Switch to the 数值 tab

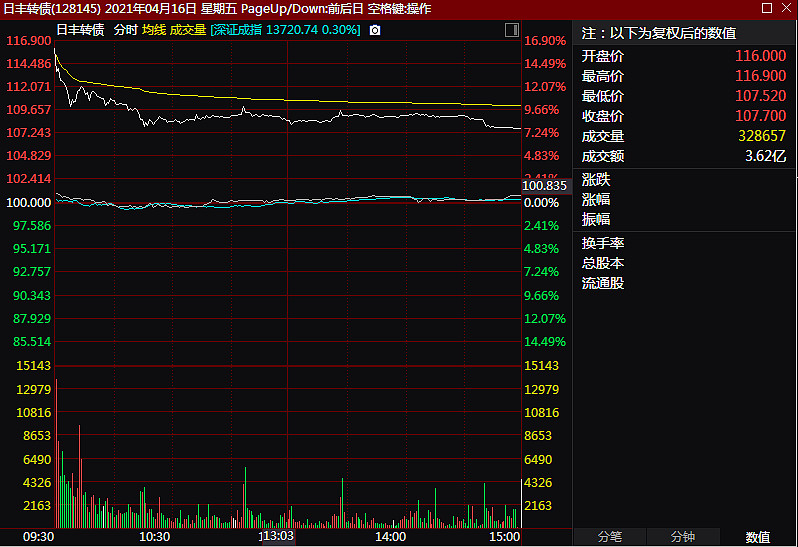point(757,537)
